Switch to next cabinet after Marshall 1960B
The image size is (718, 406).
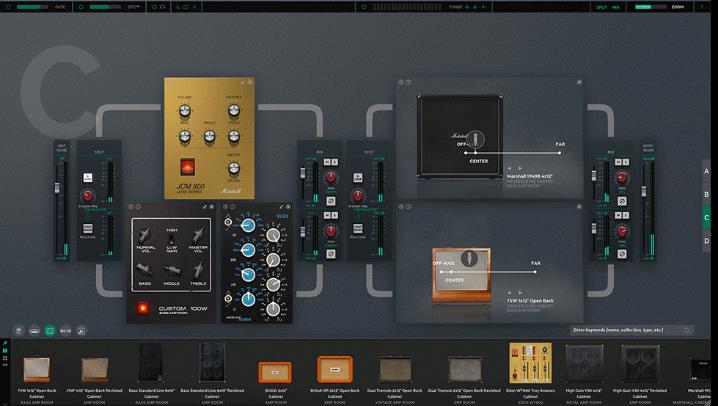coord(520,168)
